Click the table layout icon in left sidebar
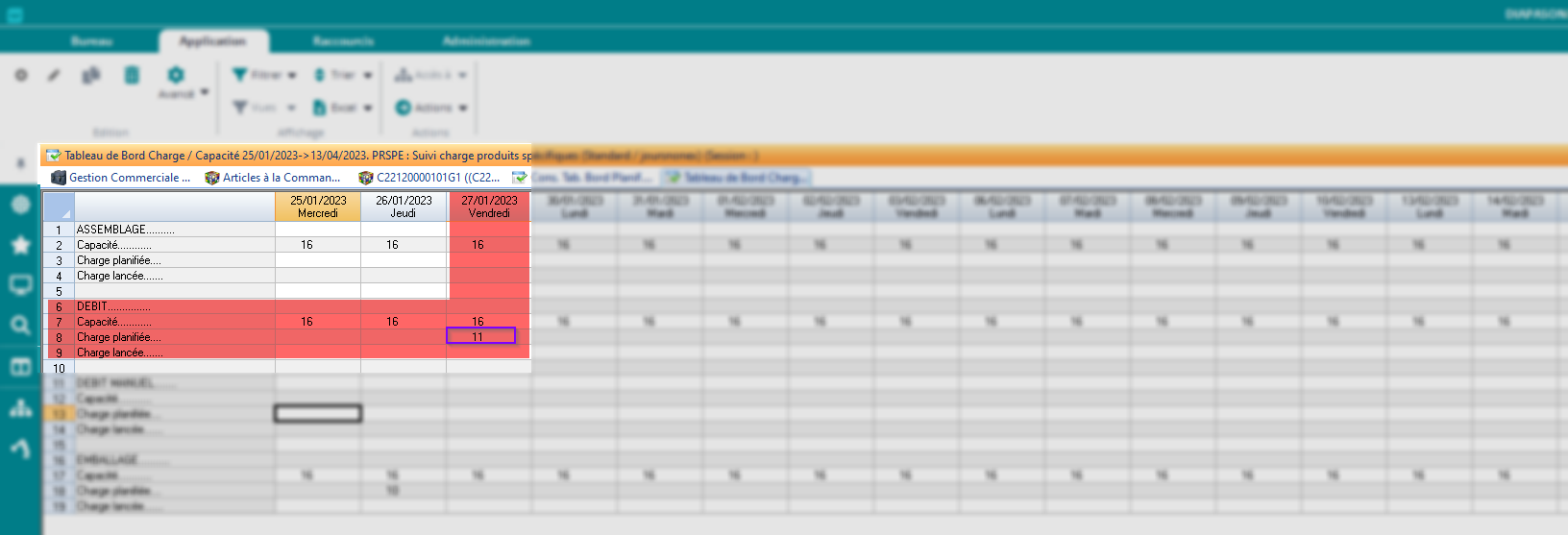 click(20, 367)
